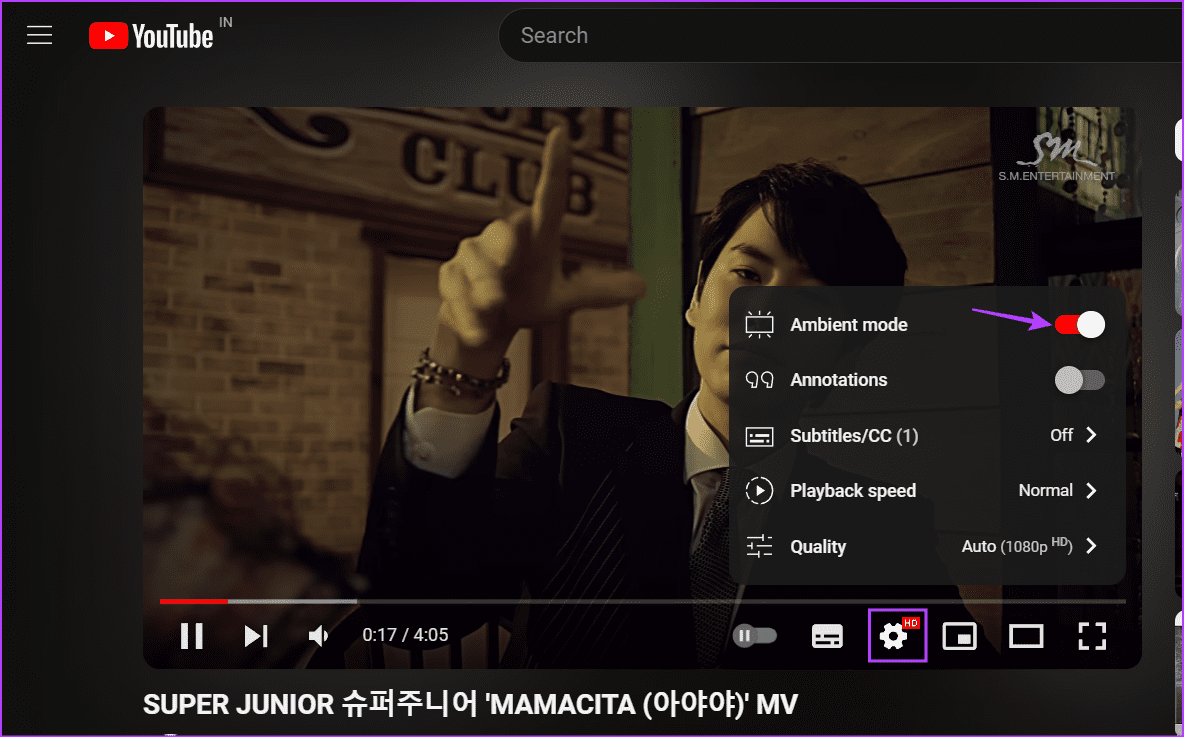Viewport: 1184px width, 737px height.
Task: Click the 'Normal' playback speed value
Action: point(1046,491)
